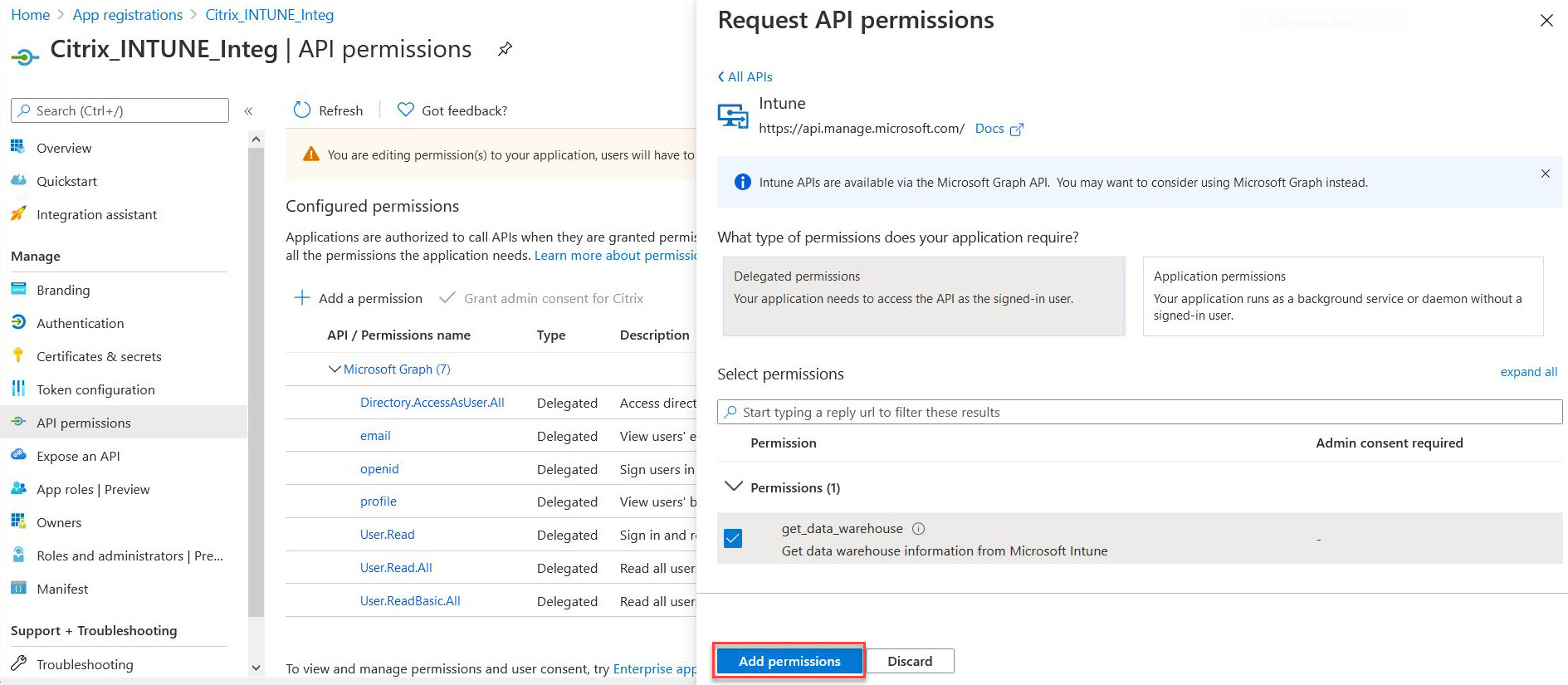Pin the API permissions page

pos(505,49)
